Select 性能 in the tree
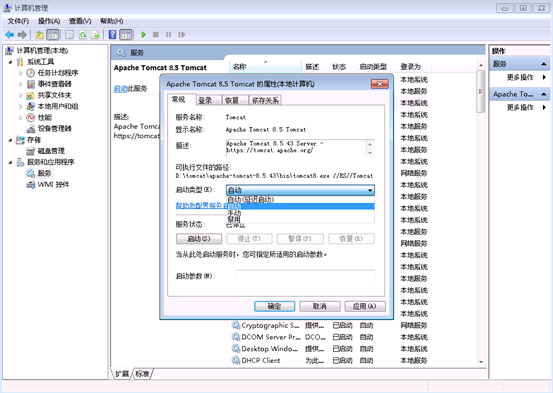 click(x=44, y=117)
